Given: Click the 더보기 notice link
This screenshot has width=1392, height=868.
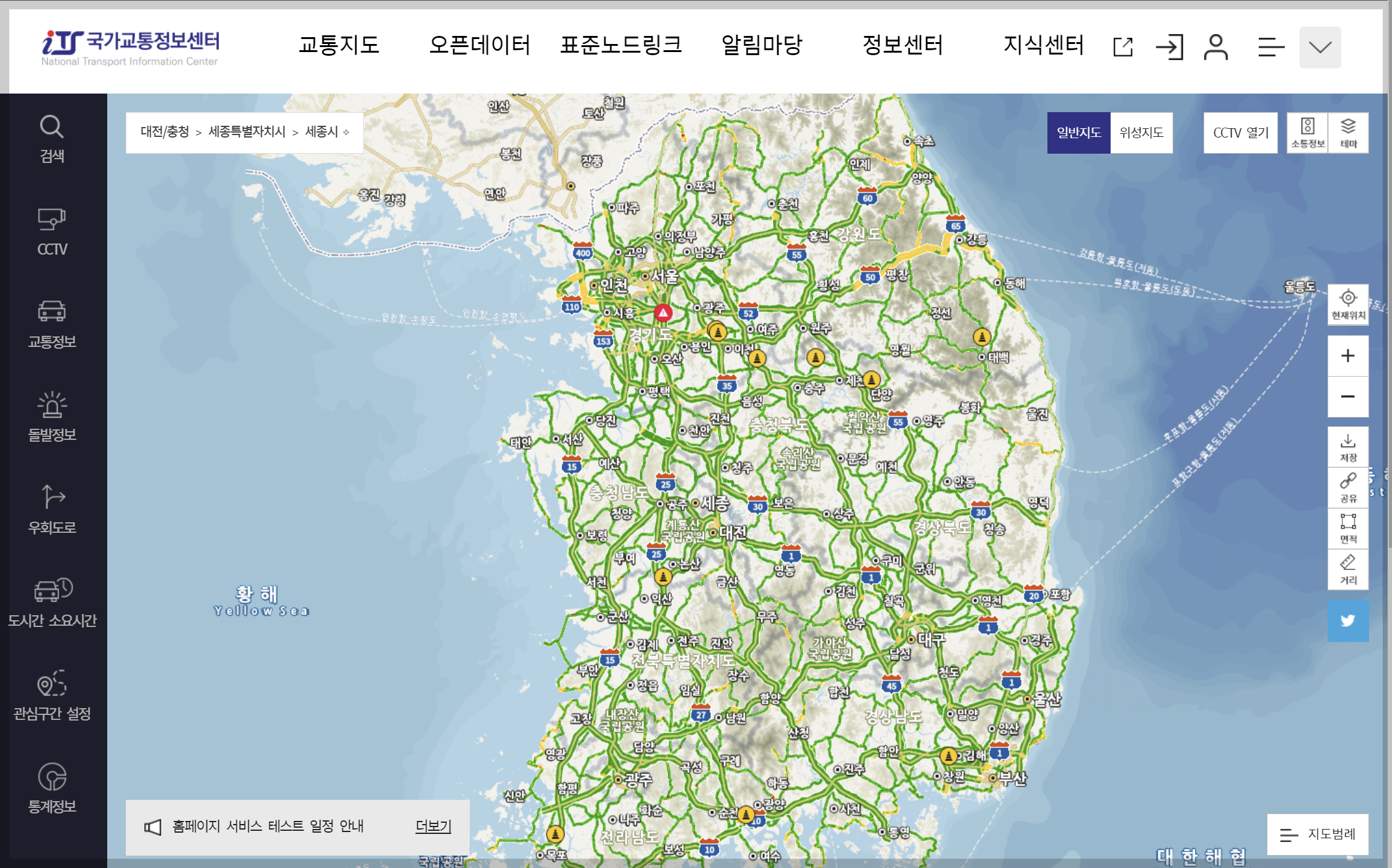Looking at the screenshot, I should (x=433, y=826).
